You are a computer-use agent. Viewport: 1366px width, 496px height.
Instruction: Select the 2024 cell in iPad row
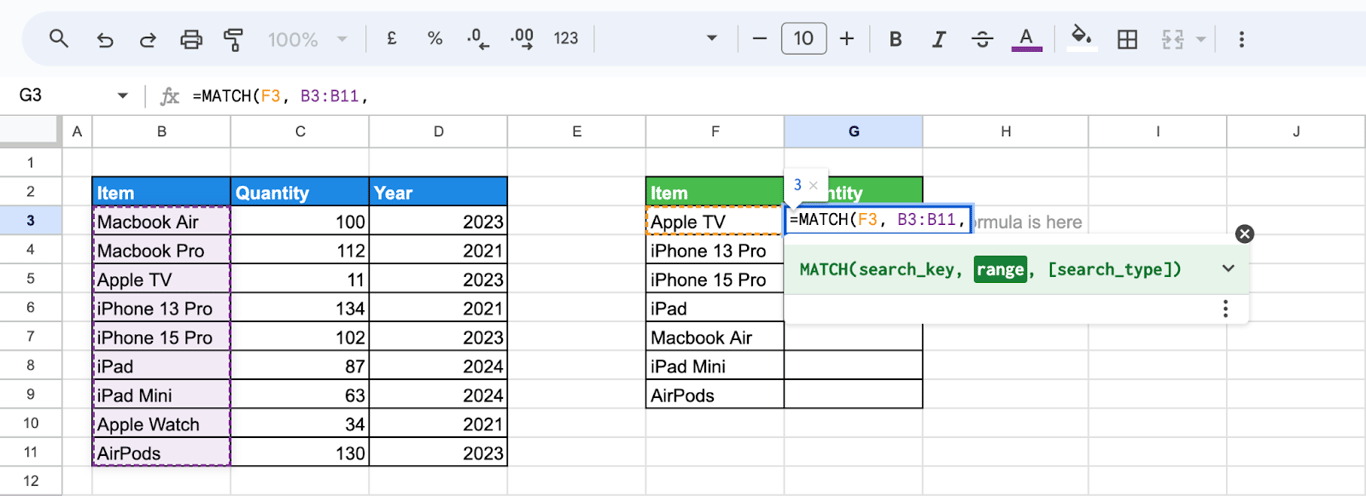point(438,366)
